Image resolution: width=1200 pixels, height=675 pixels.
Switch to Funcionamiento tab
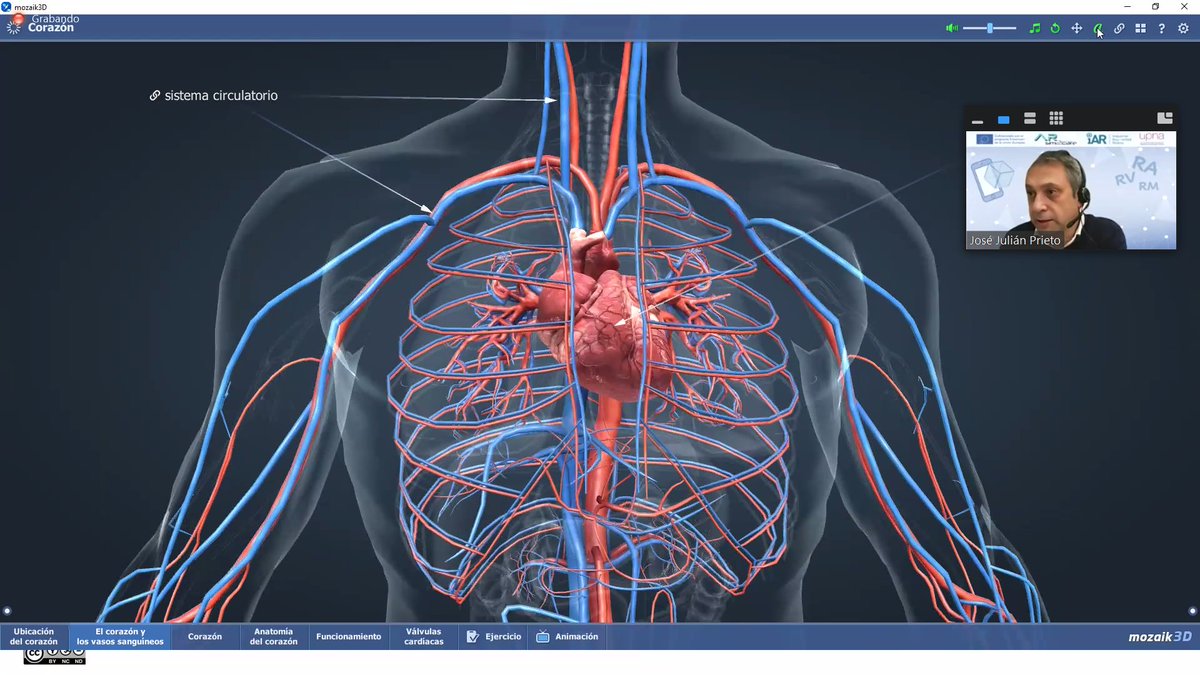(349, 637)
